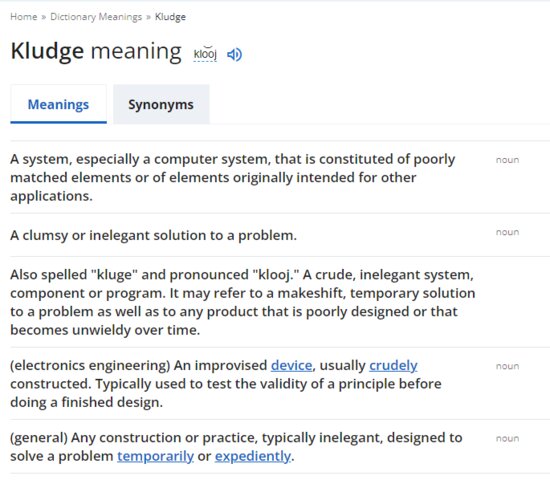The height and width of the screenshot is (484, 550).
Task: Open the crudely word link
Action: point(393,365)
